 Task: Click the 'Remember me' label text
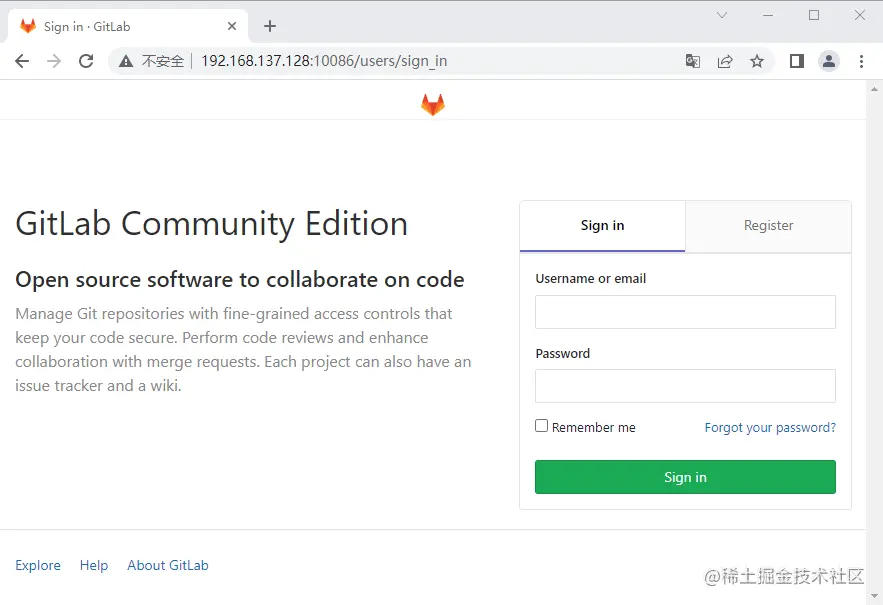point(594,428)
